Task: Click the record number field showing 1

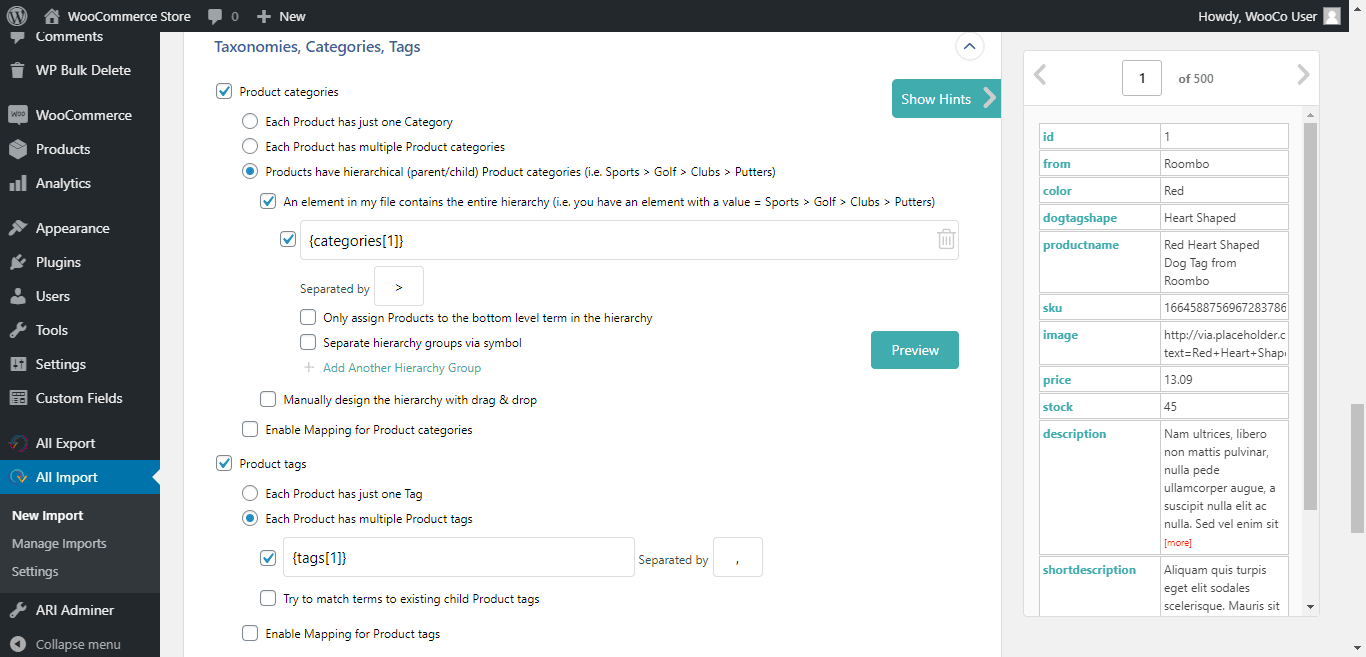Action: [x=1142, y=77]
